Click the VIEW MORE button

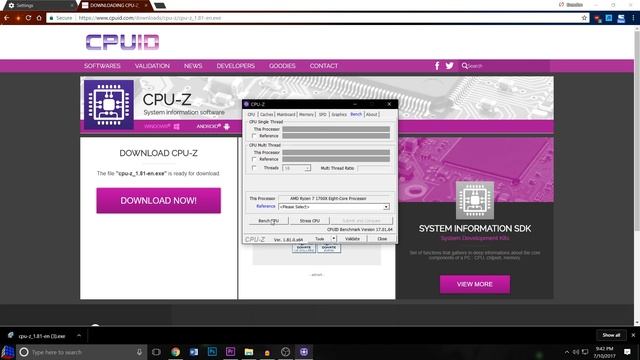pos(475,284)
